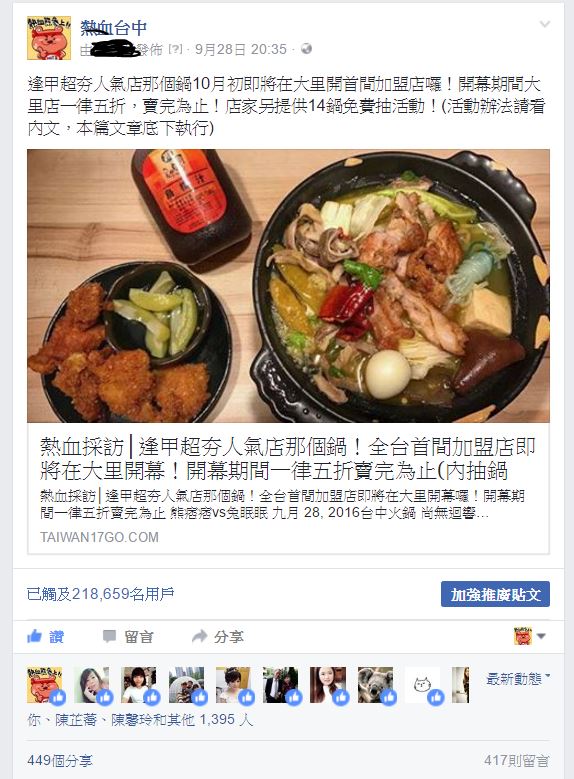574x779 pixels.
Task: Open the post options chevron at top right
Action: pyautogui.click(x=545, y=24)
